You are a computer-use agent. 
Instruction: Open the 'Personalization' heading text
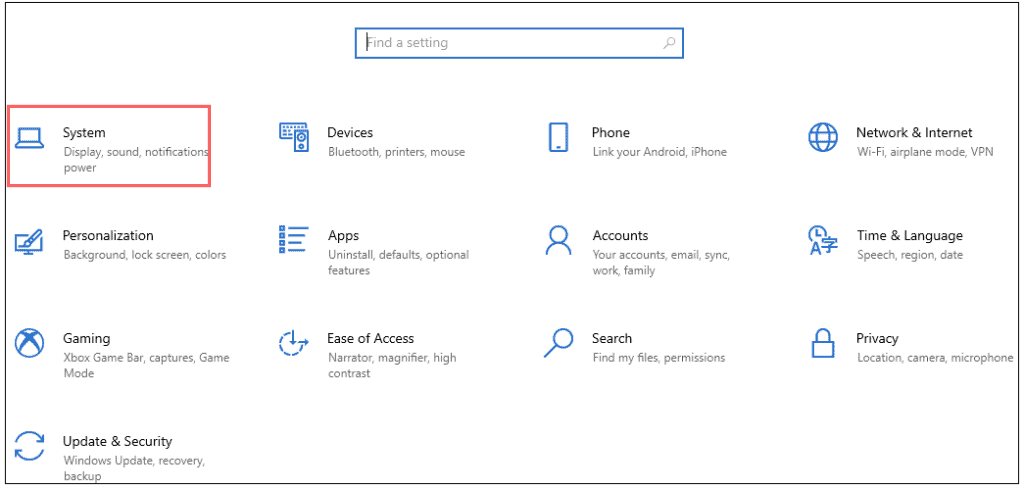[108, 235]
